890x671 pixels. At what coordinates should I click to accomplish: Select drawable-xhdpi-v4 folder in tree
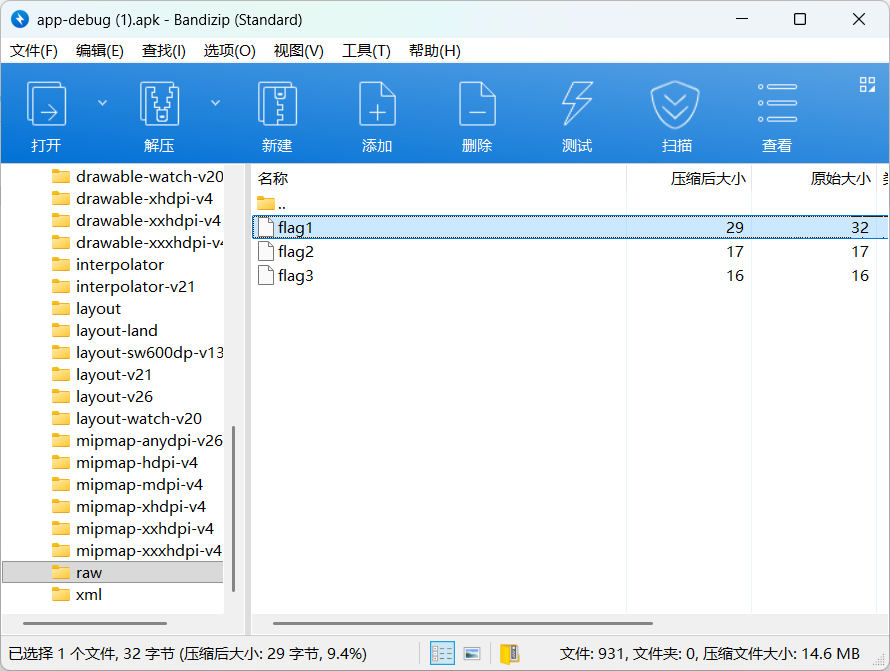point(132,199)
